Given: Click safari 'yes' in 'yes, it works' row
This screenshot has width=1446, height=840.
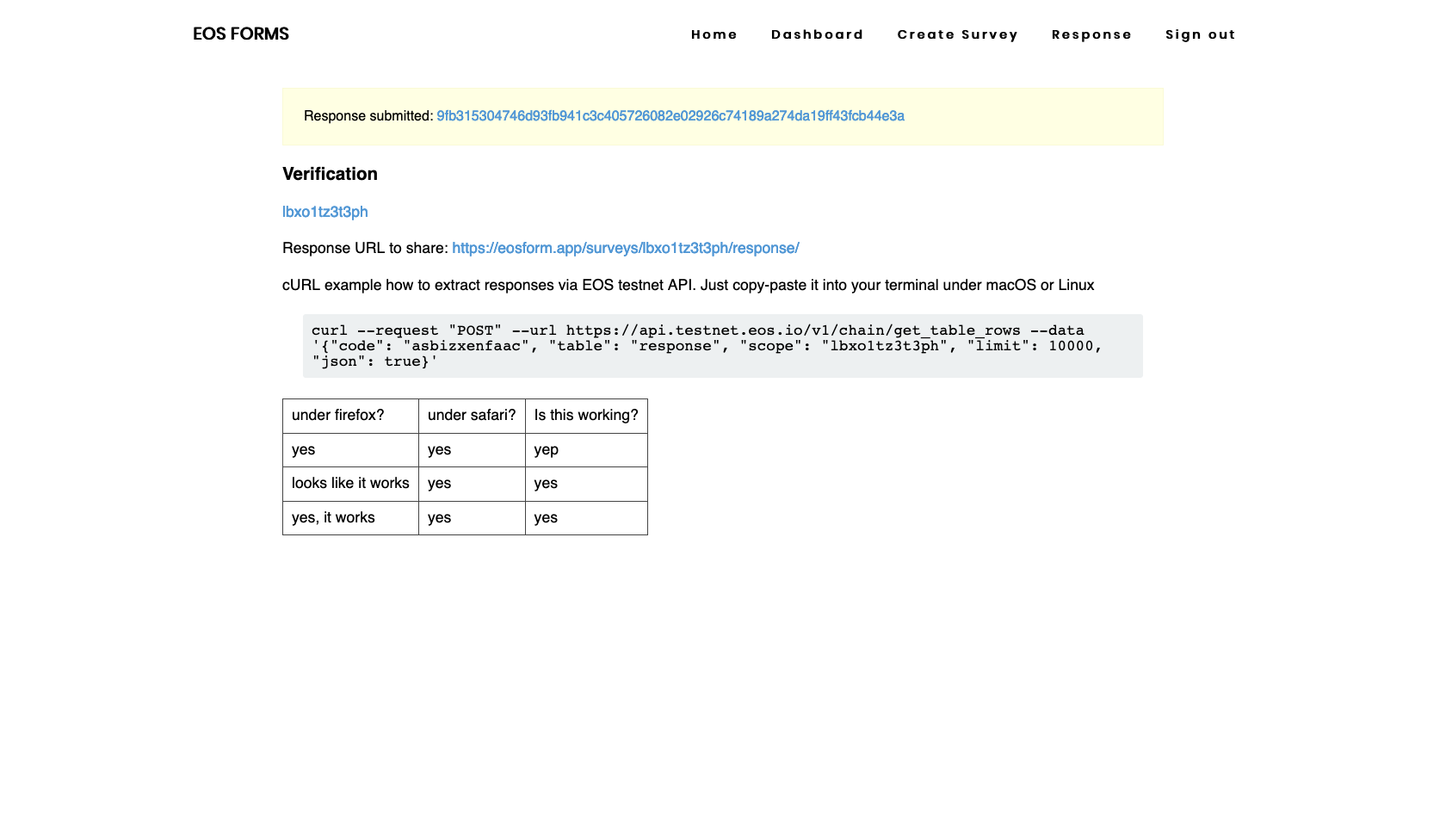Looking at the screenshot, I should [472, 518].
